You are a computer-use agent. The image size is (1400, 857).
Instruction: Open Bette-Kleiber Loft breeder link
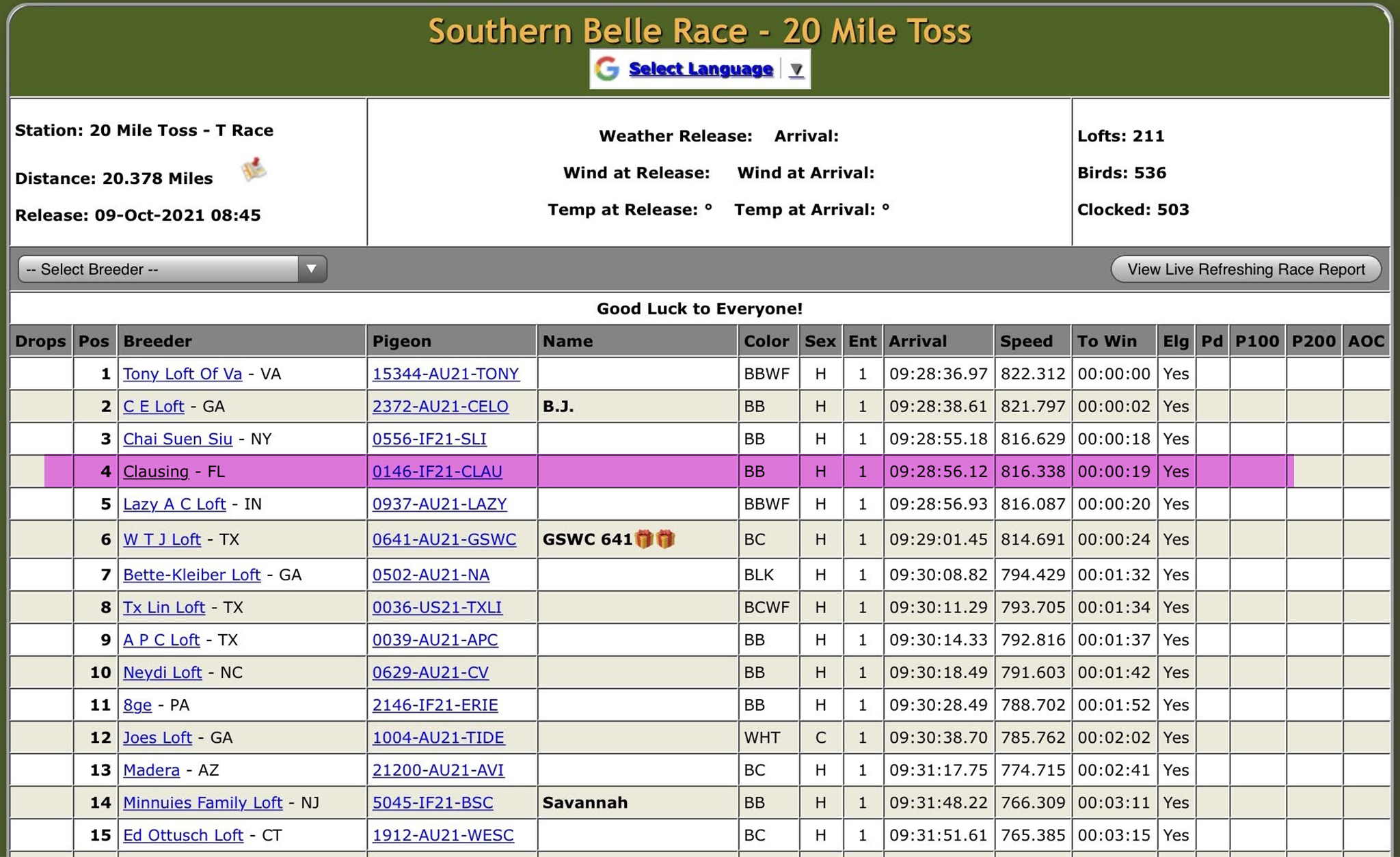(191, 575)
